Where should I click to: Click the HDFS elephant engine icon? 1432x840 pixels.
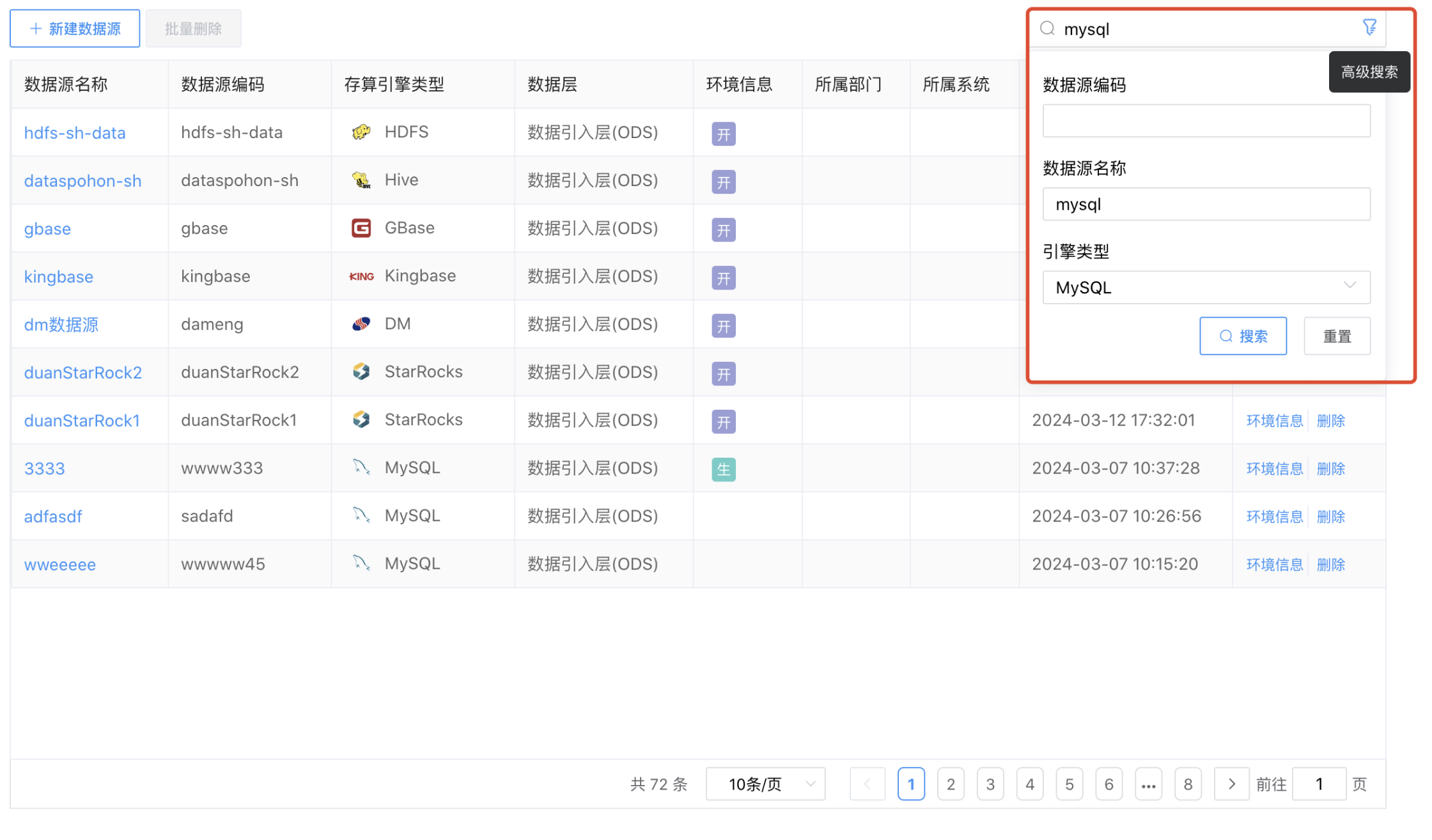click(x=361, y=132)
